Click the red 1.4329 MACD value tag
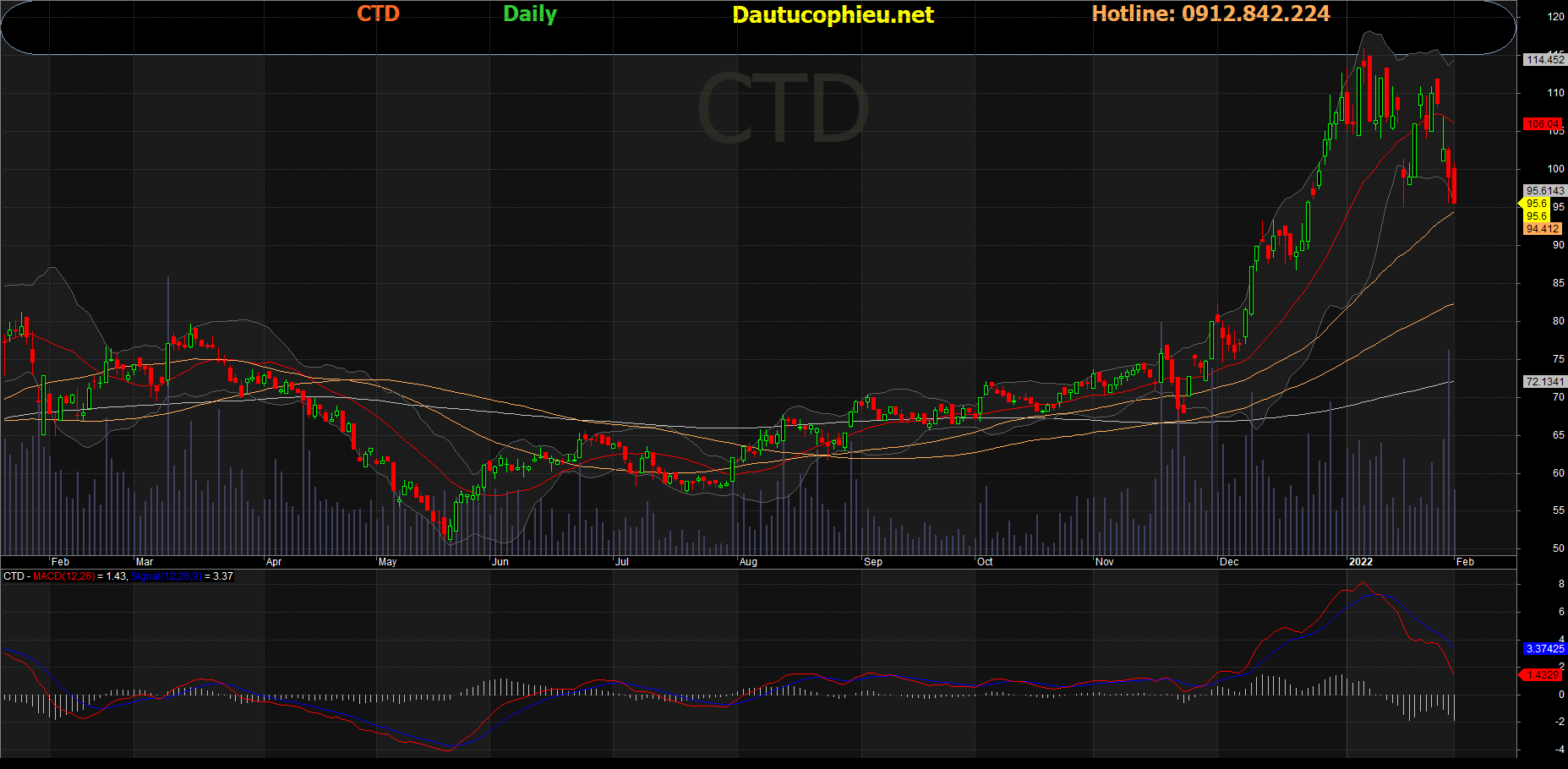Viewport: 1568px width, 769px height. [1543, 675]
